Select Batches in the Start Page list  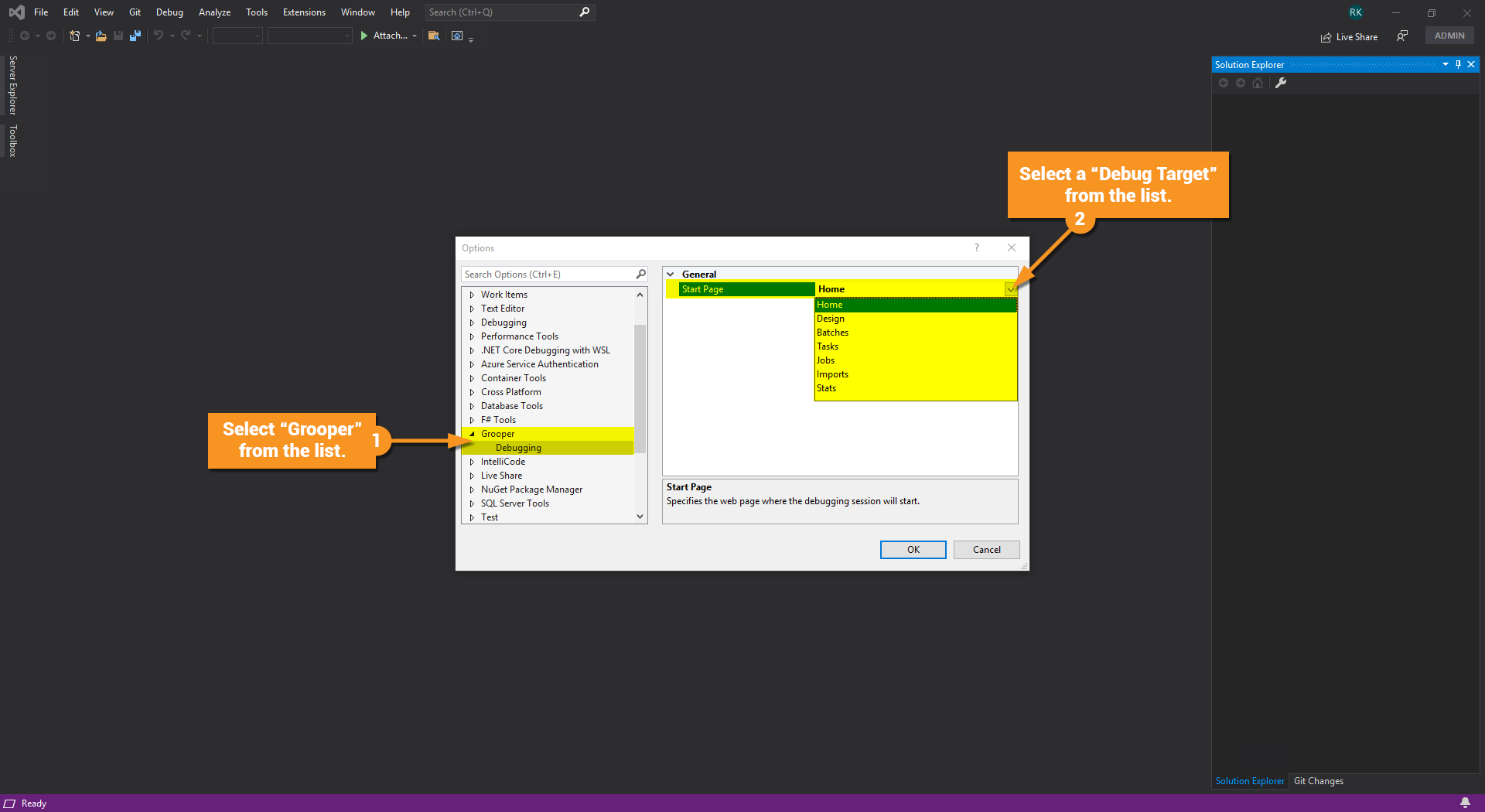coord(916,333)
